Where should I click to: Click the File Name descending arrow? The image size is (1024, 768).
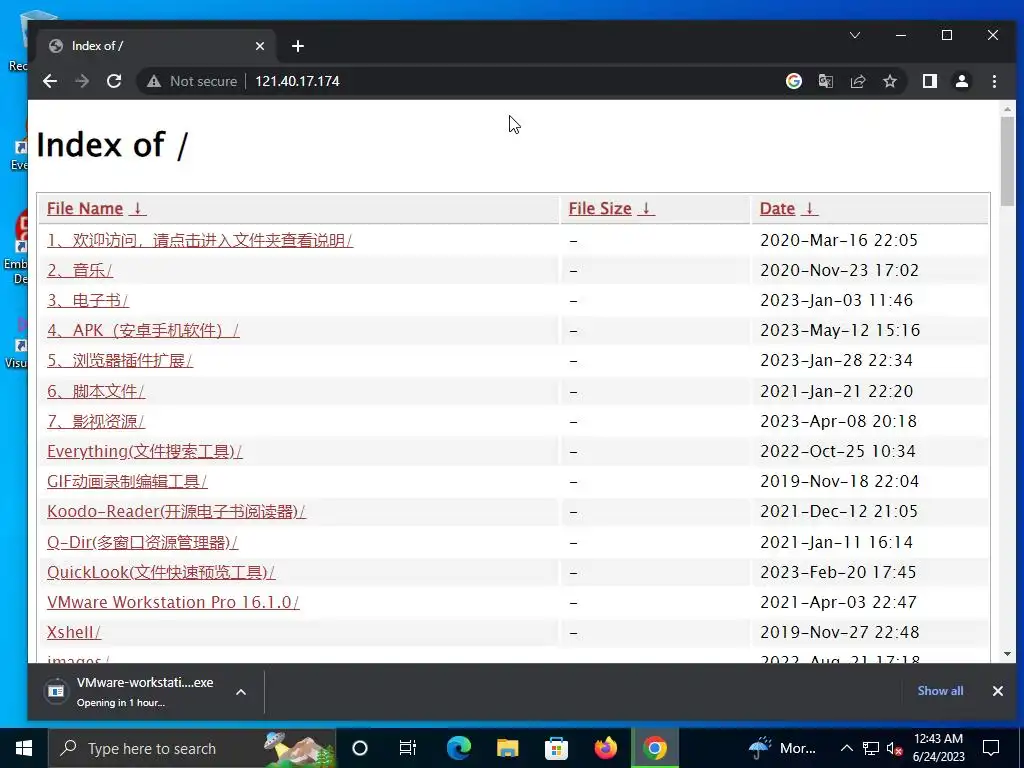click(x=137, y=208)
